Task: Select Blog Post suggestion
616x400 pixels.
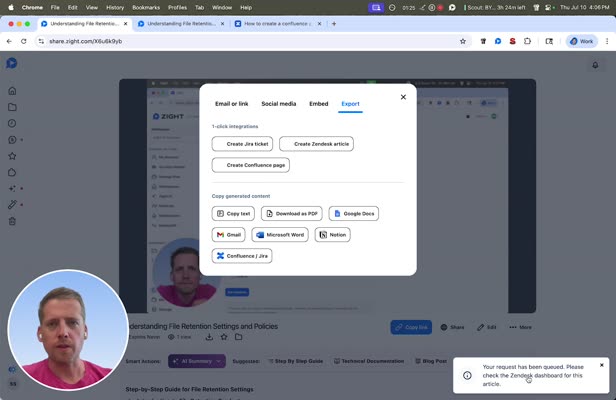Action: pos(431,361)
